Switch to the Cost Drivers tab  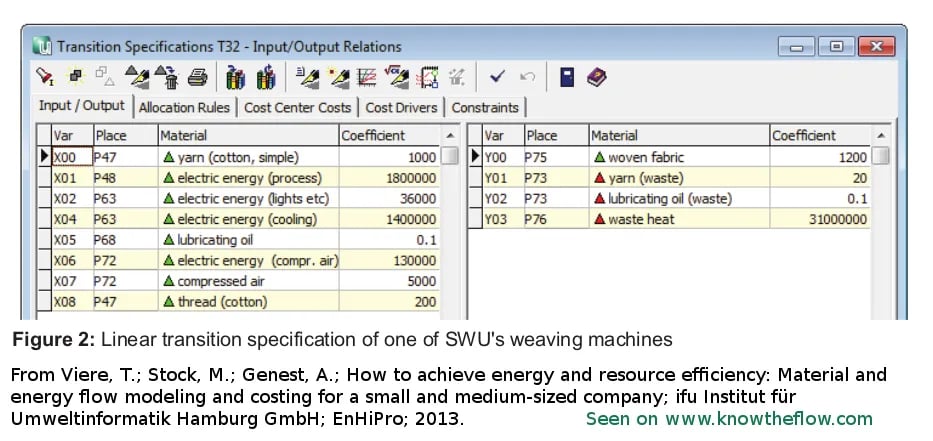click(x=401, y=108)
